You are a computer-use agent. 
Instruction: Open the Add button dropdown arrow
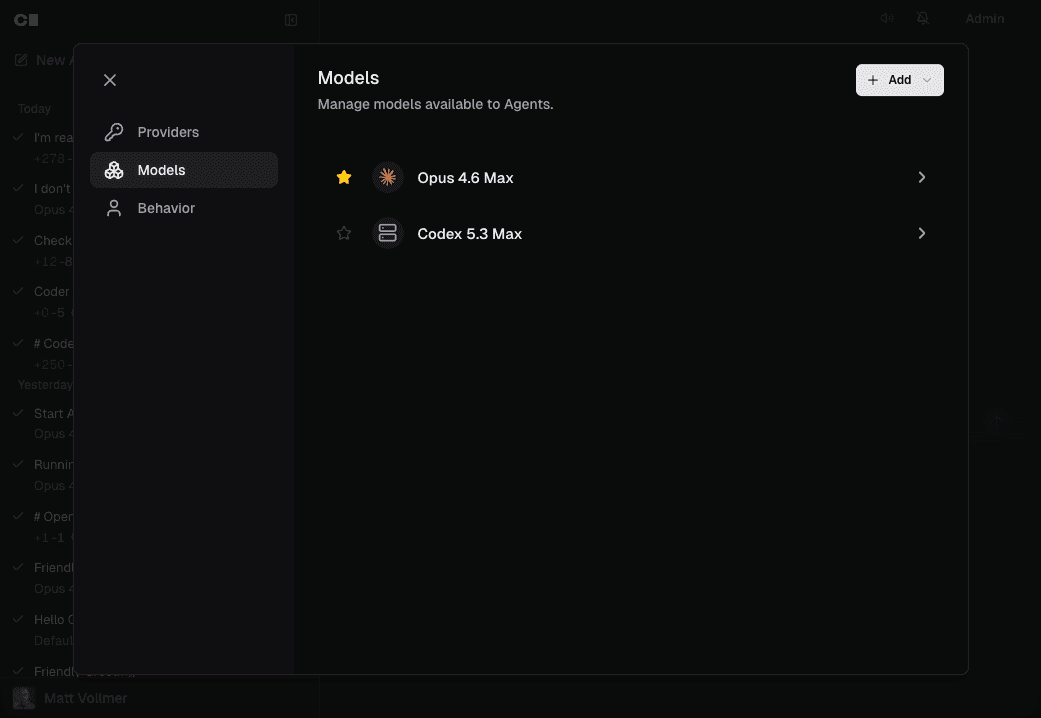click(x=927, y=80)
